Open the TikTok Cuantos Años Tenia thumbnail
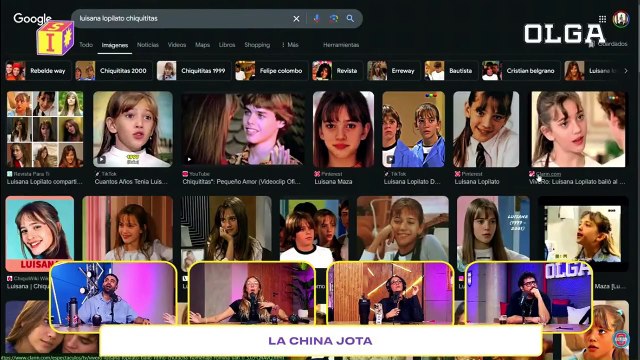The image size is (640, 360). click(133, 129)
